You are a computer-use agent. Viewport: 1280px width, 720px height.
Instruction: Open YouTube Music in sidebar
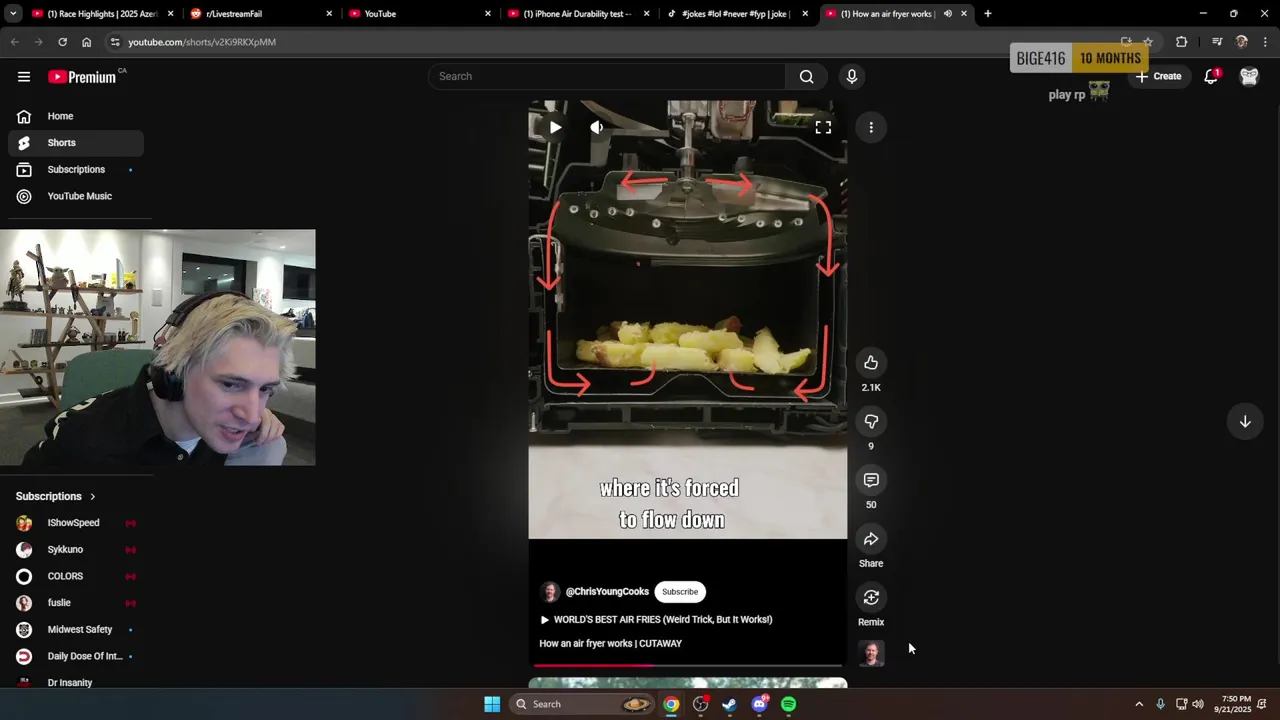[76, 196]
